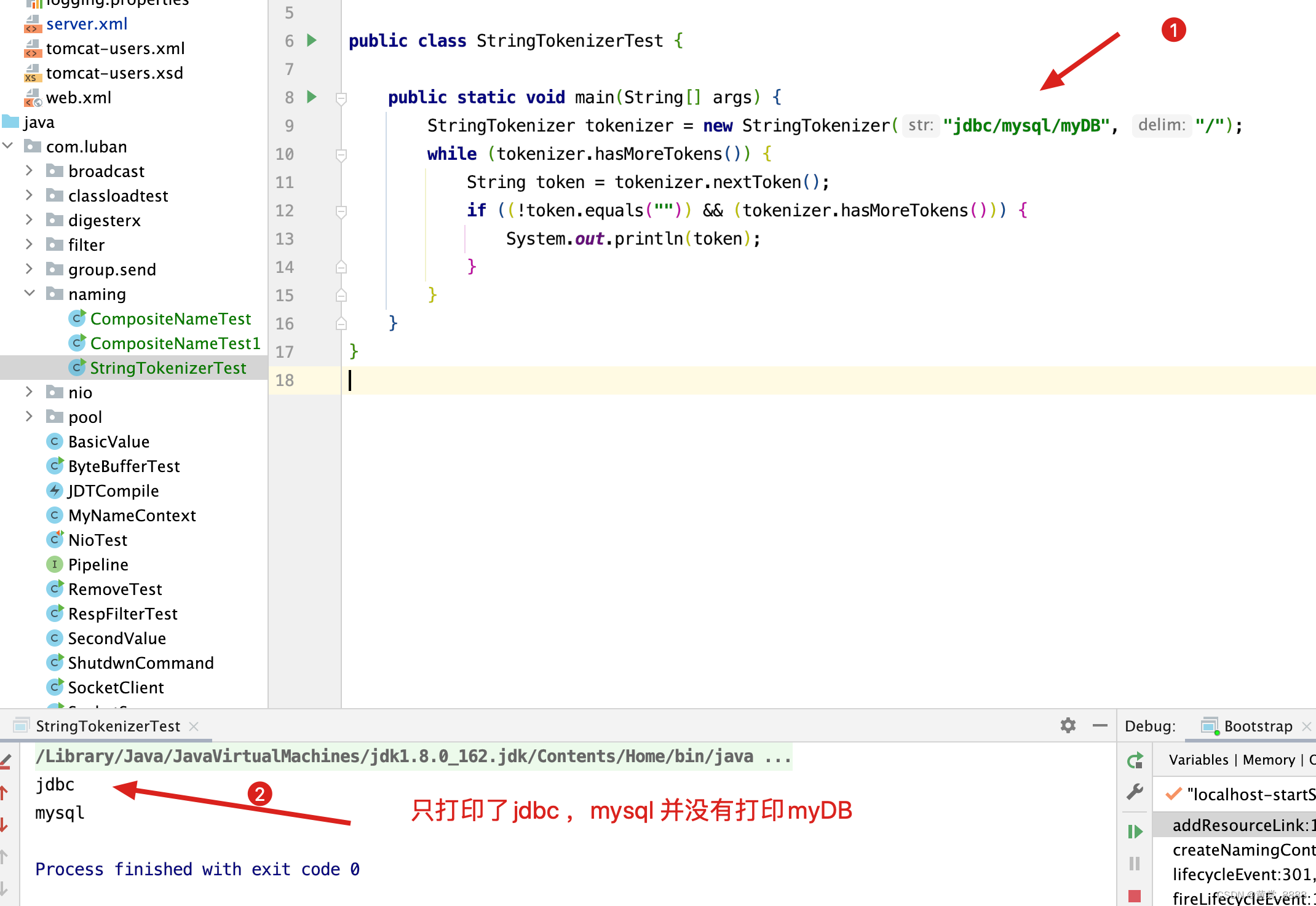Click the println statement on line 13
Image resolution: width=1316 pixels, height=906 pixels.
pos(633,239)
